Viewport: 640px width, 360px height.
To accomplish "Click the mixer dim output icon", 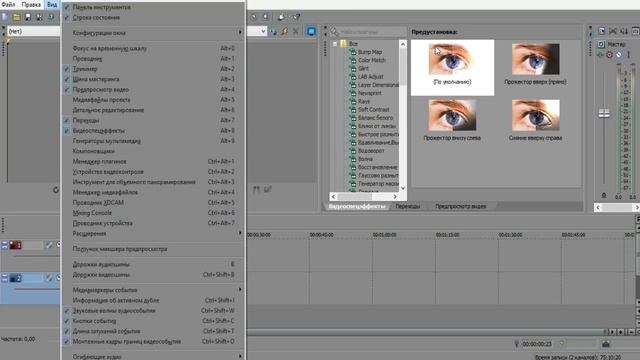I will tap(624, 31).
